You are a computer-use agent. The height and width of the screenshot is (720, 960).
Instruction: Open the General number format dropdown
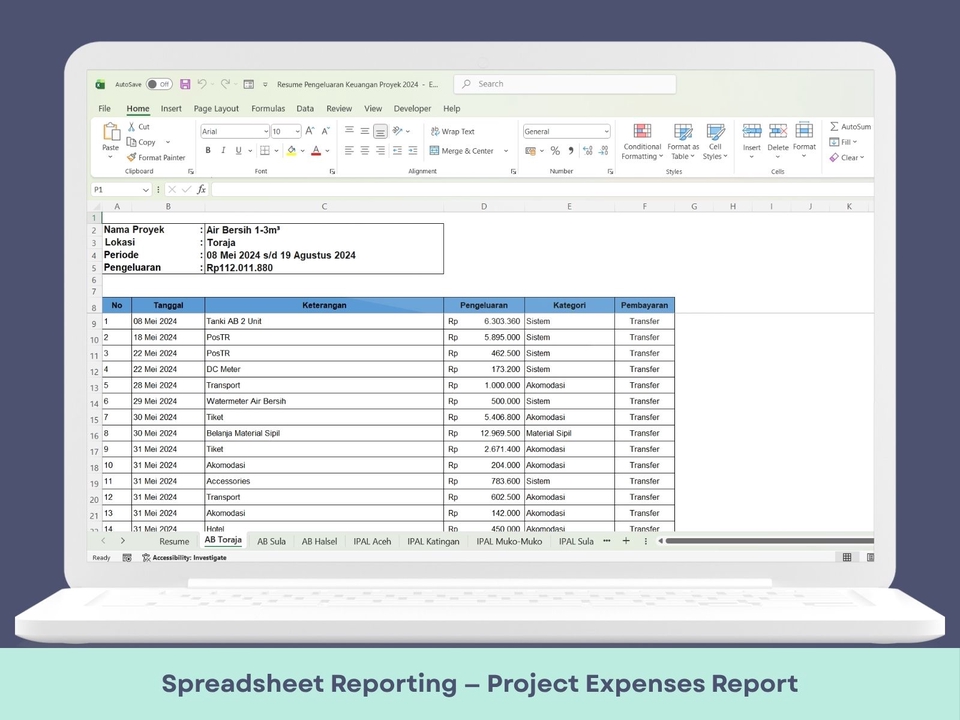point(606,132)
